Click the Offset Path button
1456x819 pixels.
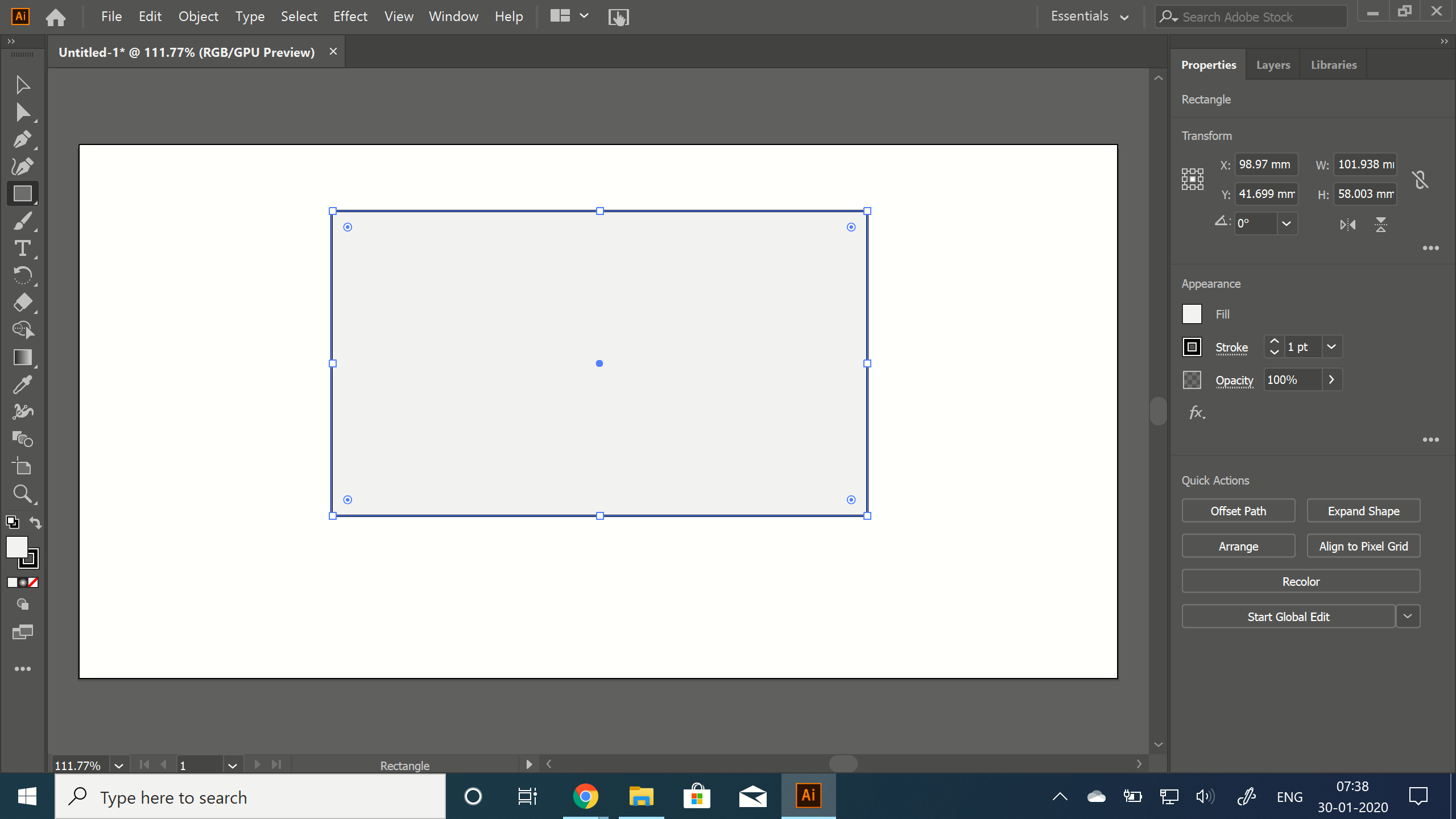[x=1238, y=510]
